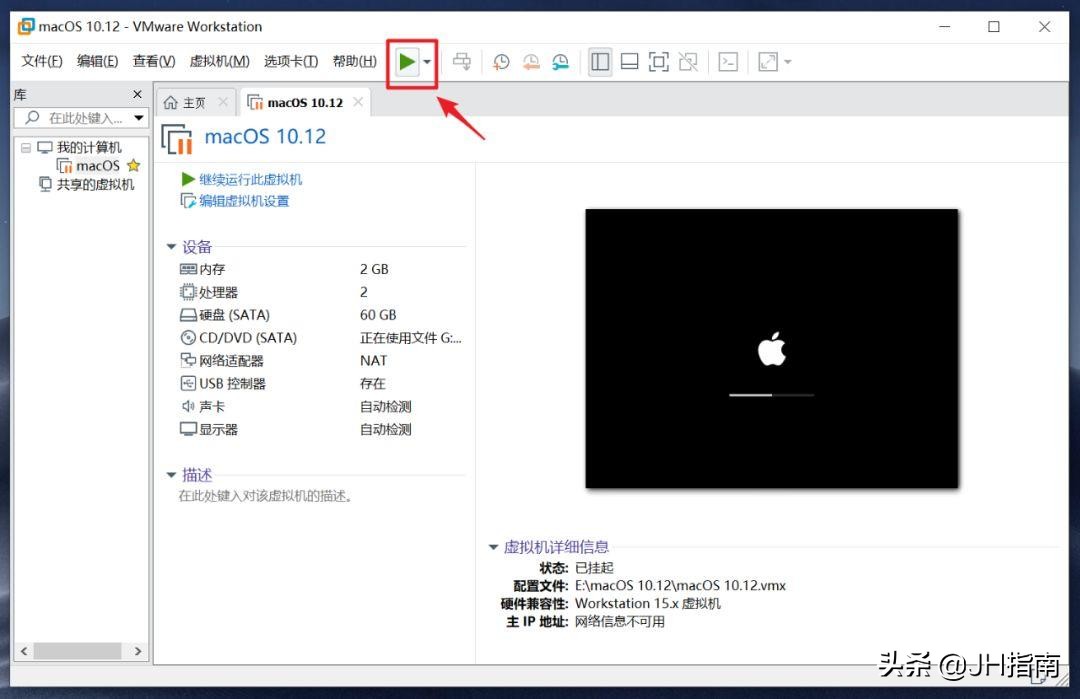This screenshot has height=699, width=1080.
Task: Open the 帮助(H) menu
Action: (354, 61)
